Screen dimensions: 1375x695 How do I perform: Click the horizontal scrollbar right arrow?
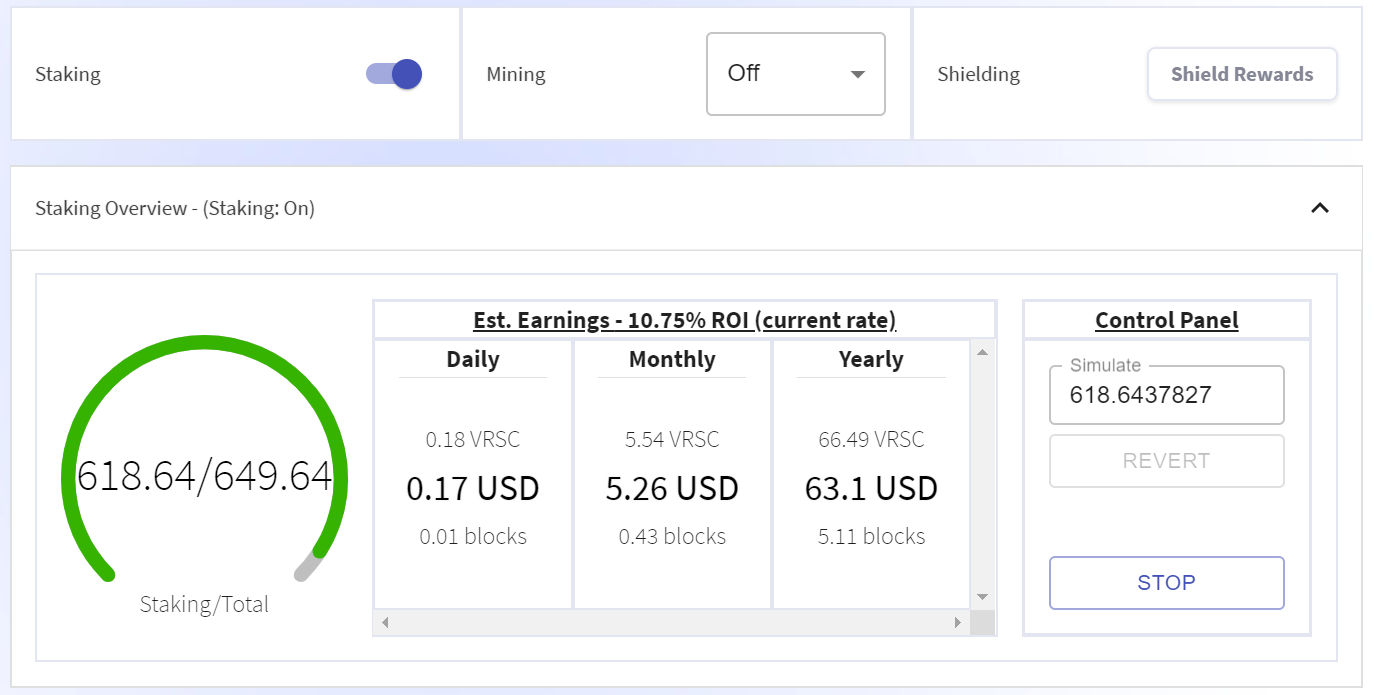click(957, 623)
